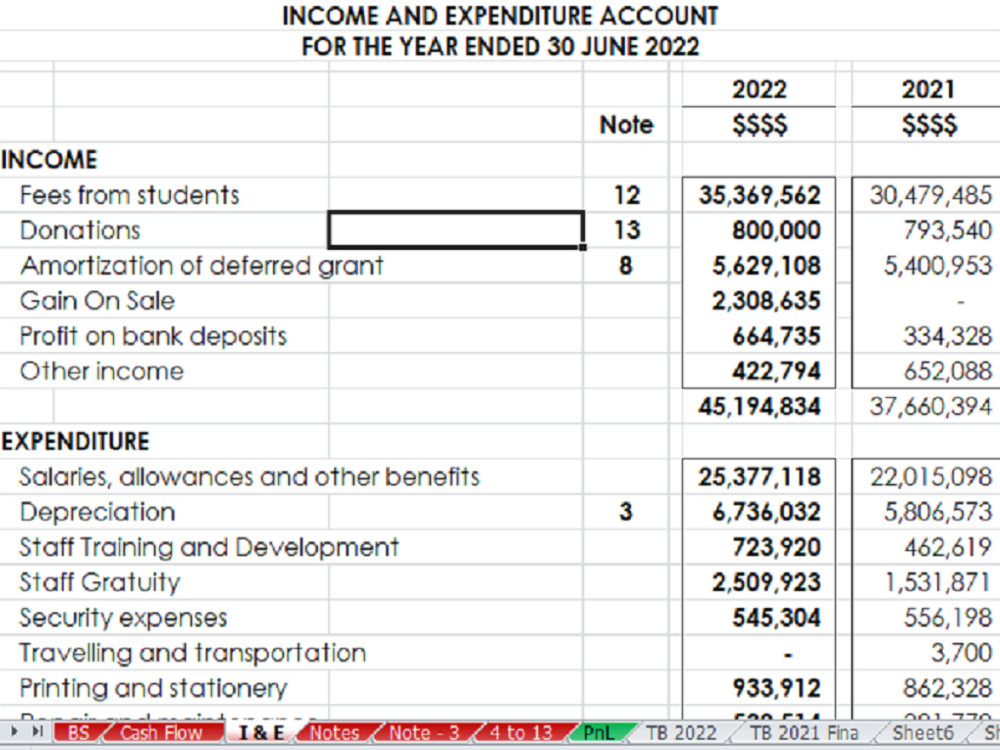Select the 2022 column header
The height and width of the screenshot is (750, 1000).
coord(759,89)
